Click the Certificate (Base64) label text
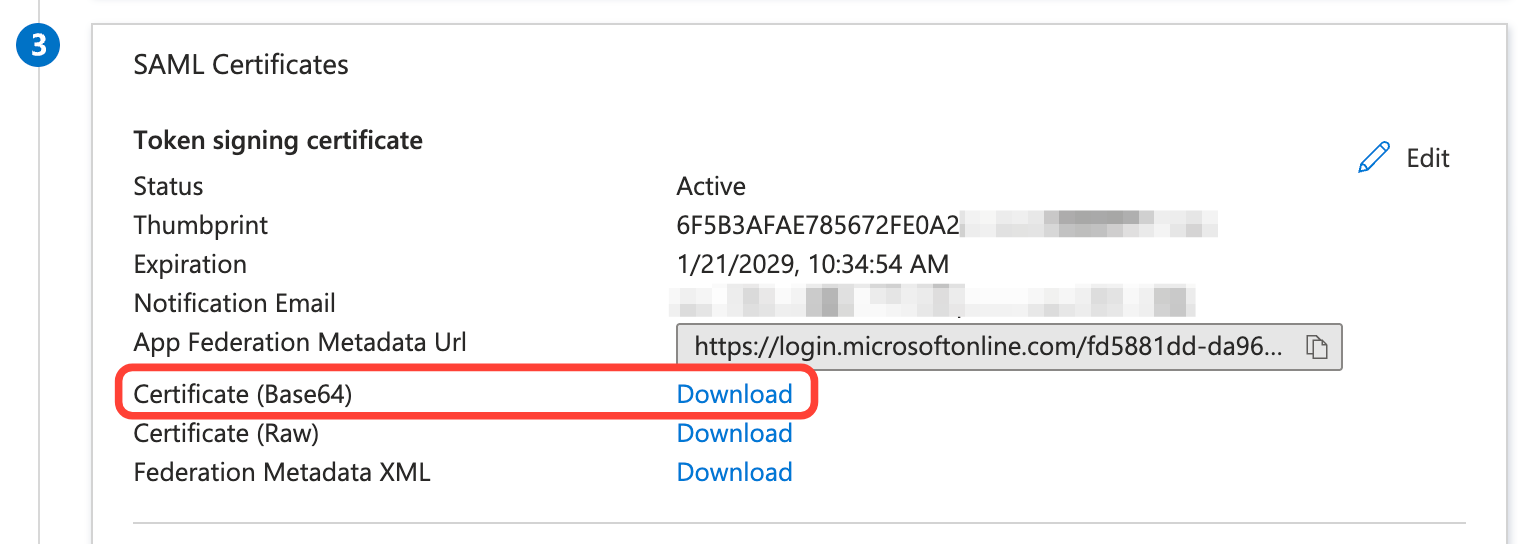Viewport: 1518px width, 544px height. (243, 394)
